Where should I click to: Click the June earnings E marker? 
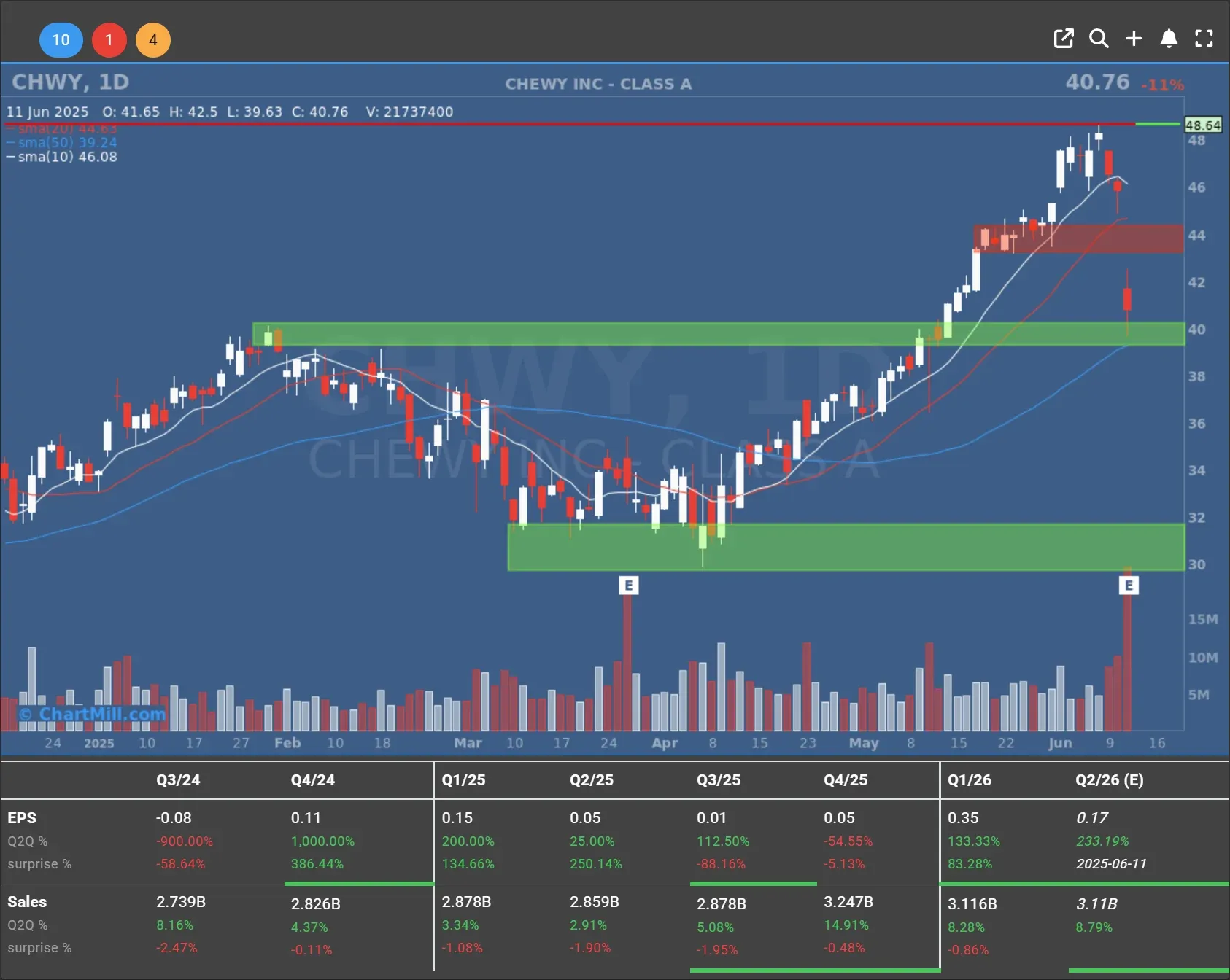pos(1129,585)
